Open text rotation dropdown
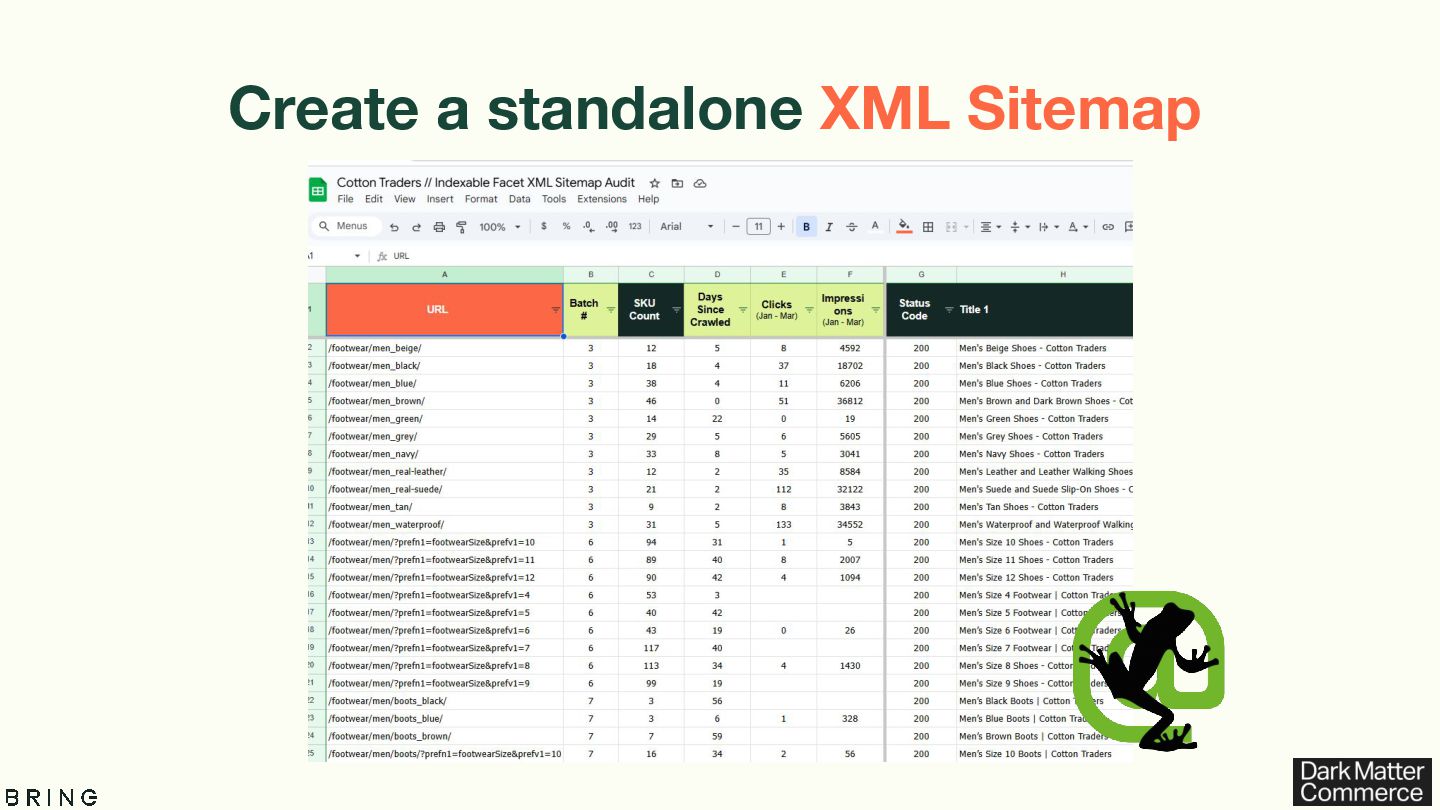This screenshot has width=1440, height=810. [x=1077, y=227]
